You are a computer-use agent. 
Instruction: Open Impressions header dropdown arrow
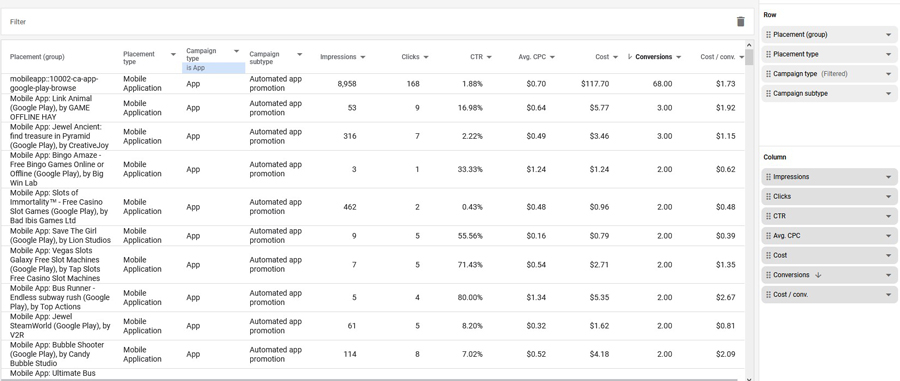pos(363,57)
